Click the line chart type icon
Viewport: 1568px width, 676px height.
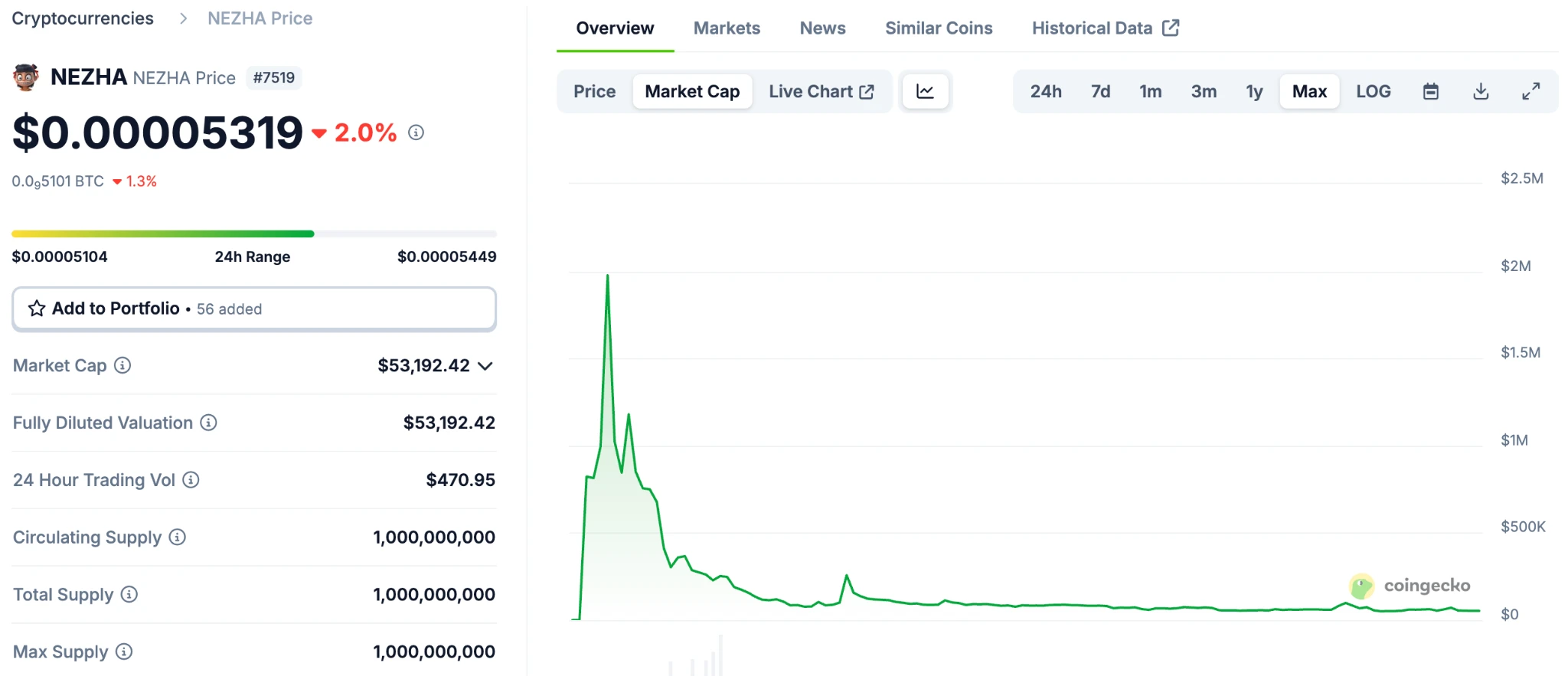(x=925, y=92)
